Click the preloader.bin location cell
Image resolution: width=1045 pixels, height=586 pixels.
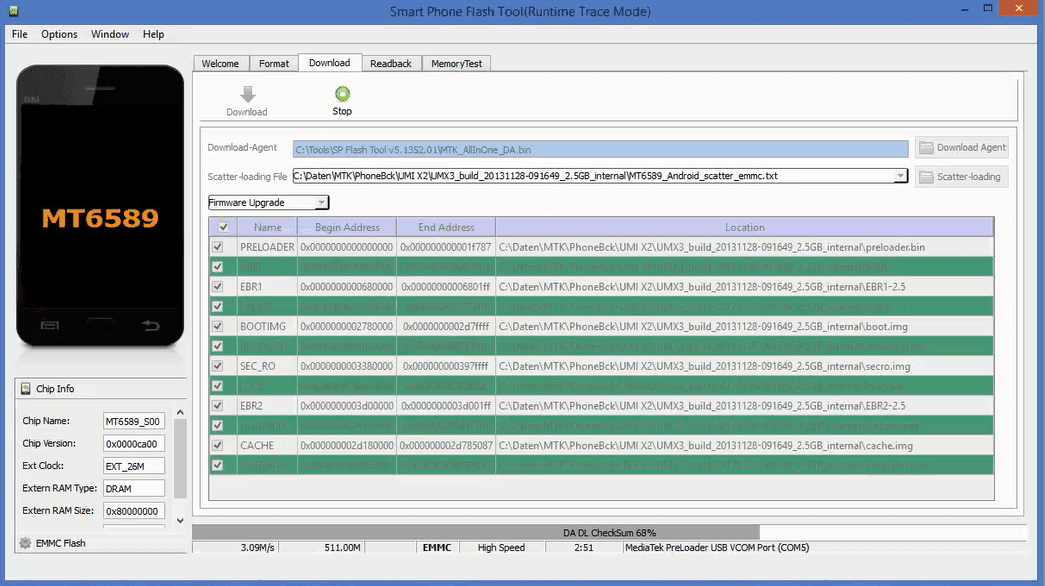[744, 247]
